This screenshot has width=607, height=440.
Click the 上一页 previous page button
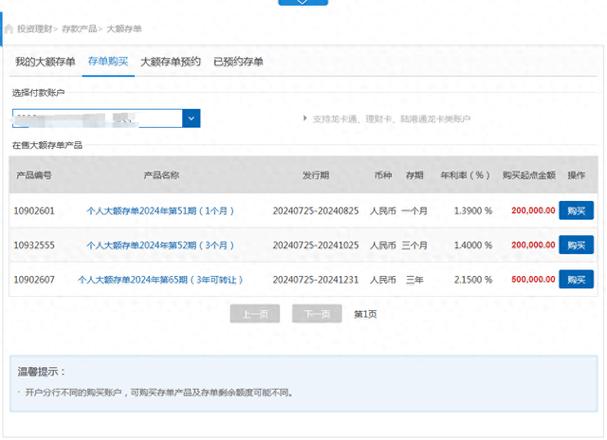[x=255, y=314]
